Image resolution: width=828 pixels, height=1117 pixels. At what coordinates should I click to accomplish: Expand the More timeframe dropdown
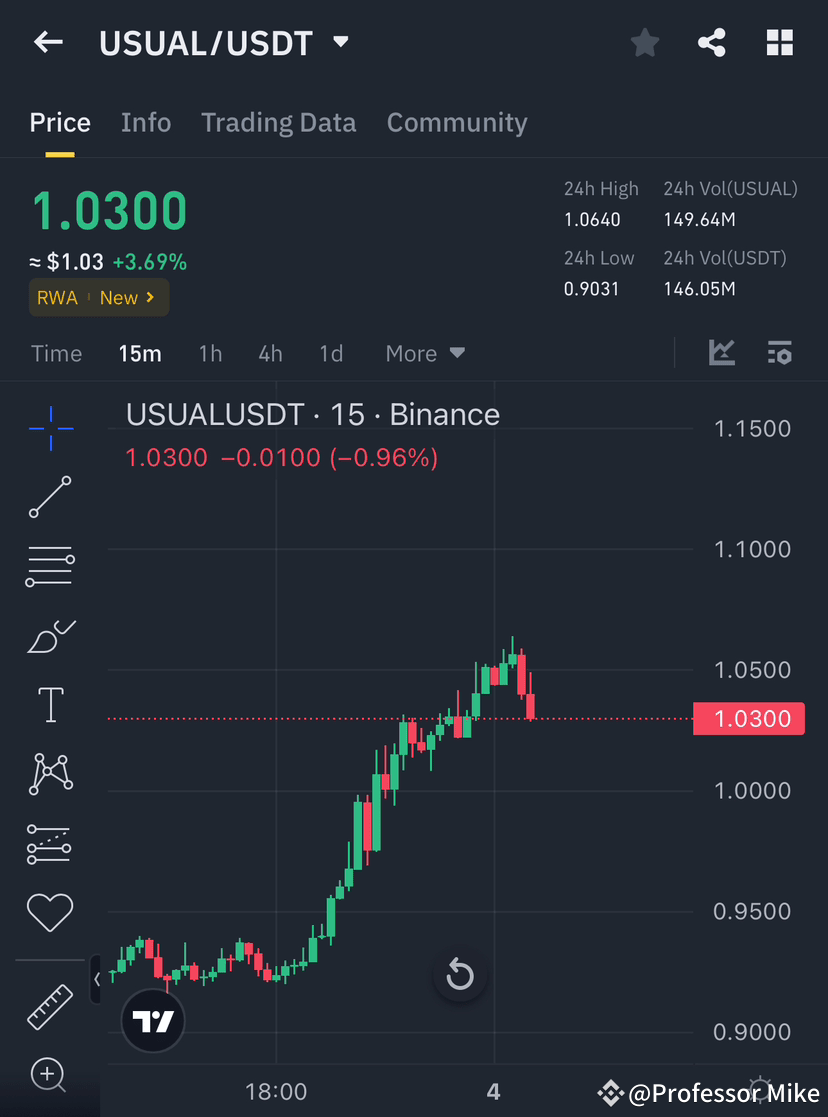point(424,353)
